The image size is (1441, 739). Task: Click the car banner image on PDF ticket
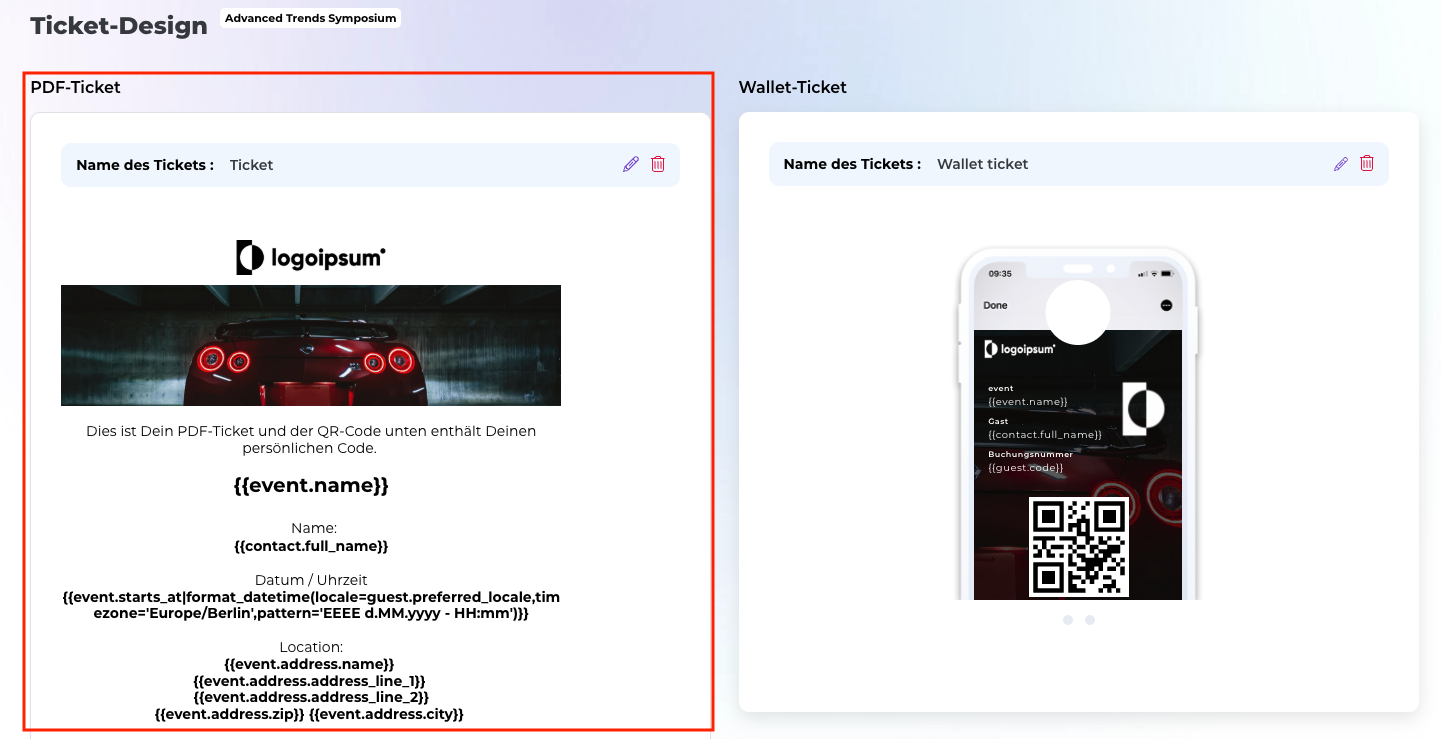311,345
